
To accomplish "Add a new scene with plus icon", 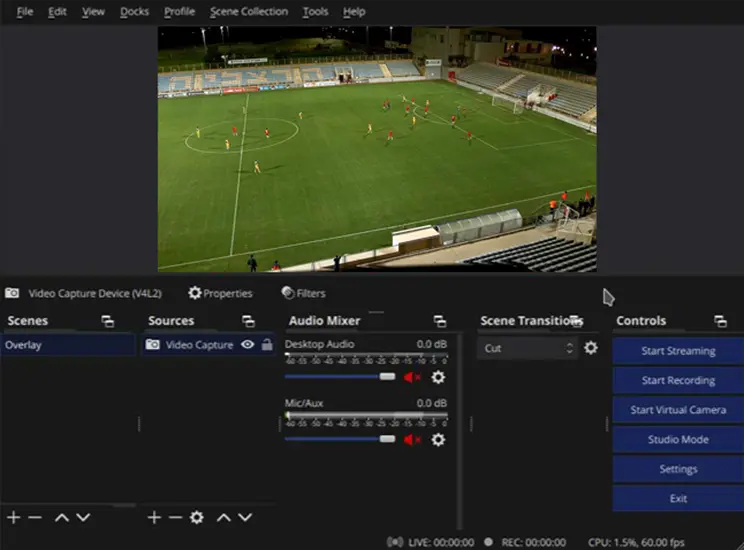I will [14, 517].
